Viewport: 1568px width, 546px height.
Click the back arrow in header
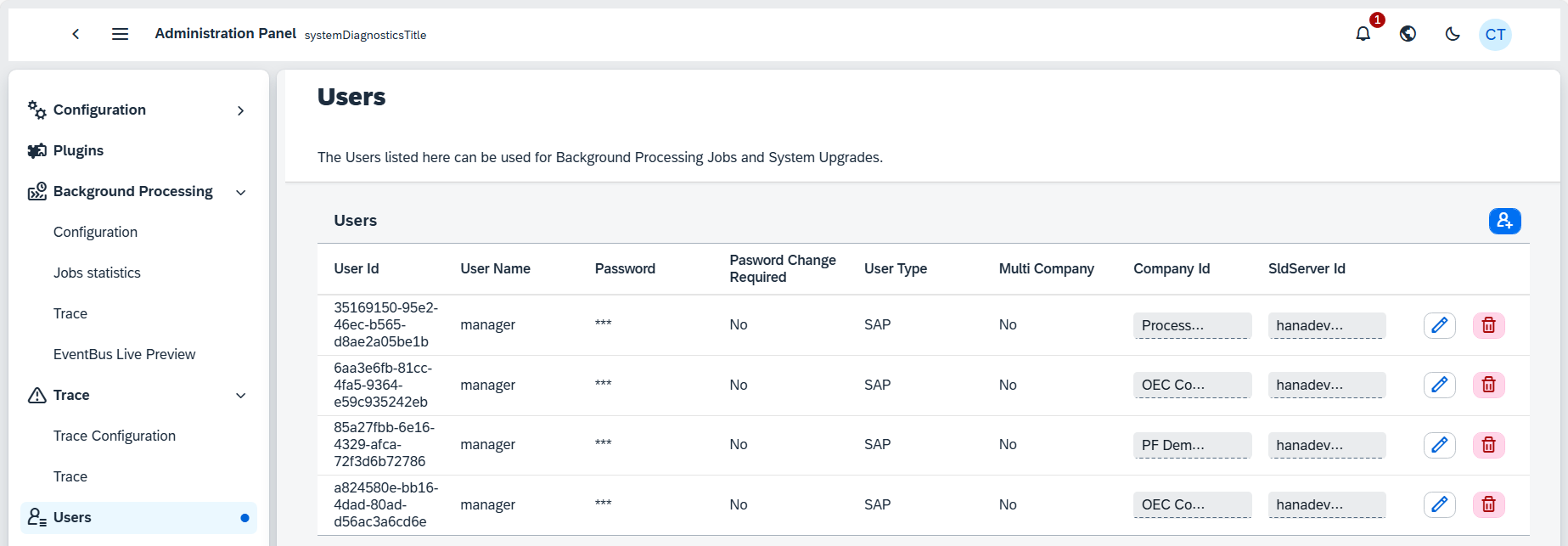pyautogui.click(x=76, y=34)
